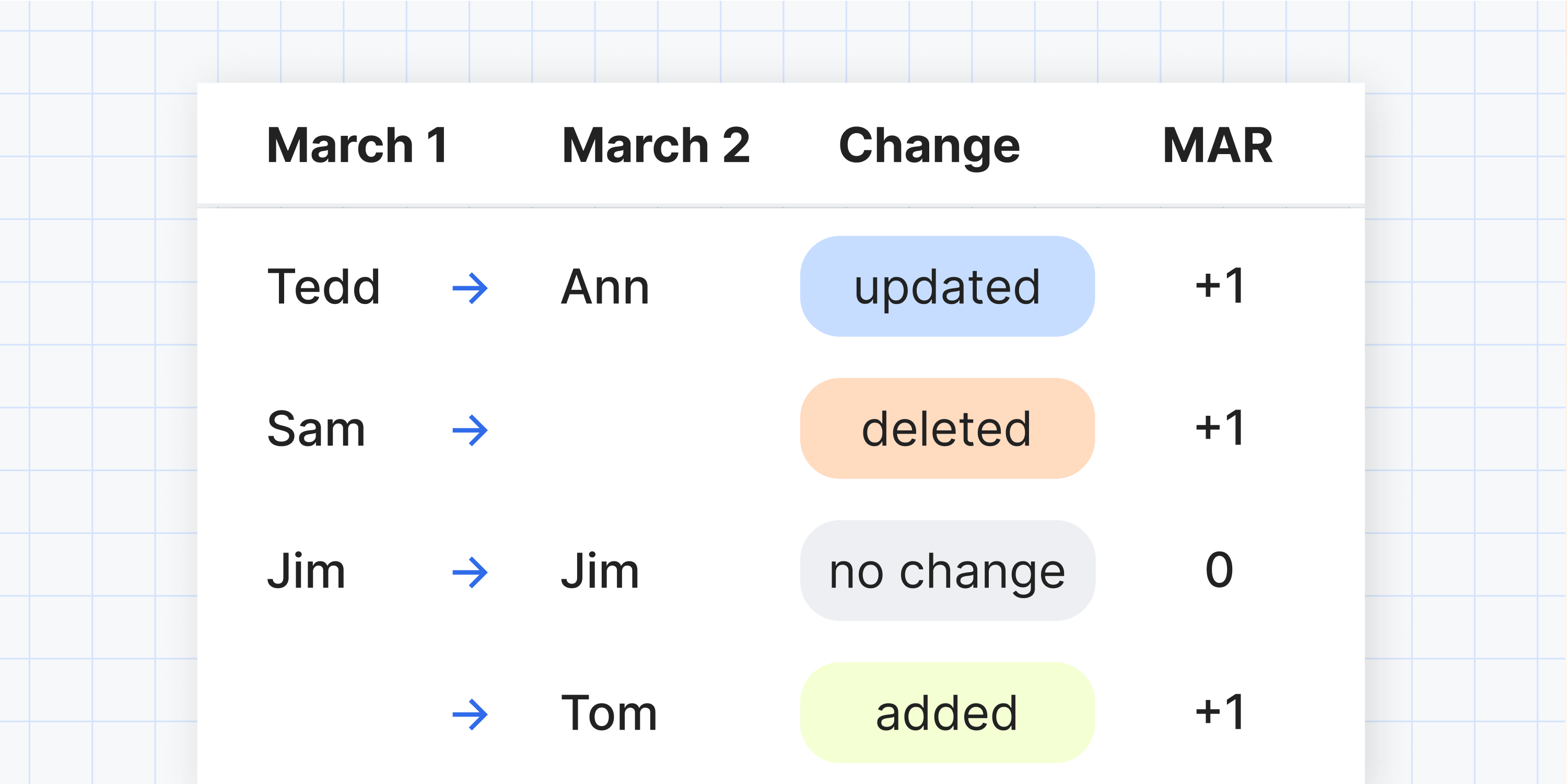
Task: Click the +1 value in the updated row
Action: 1220,285
